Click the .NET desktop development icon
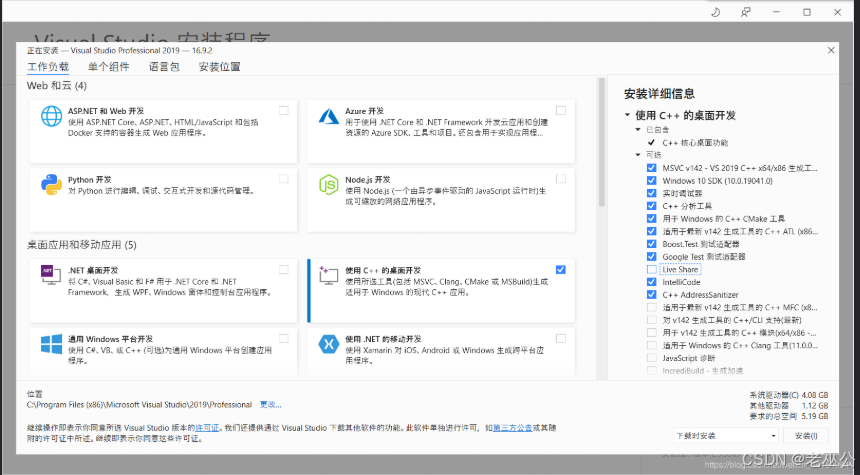 (50, 274)
